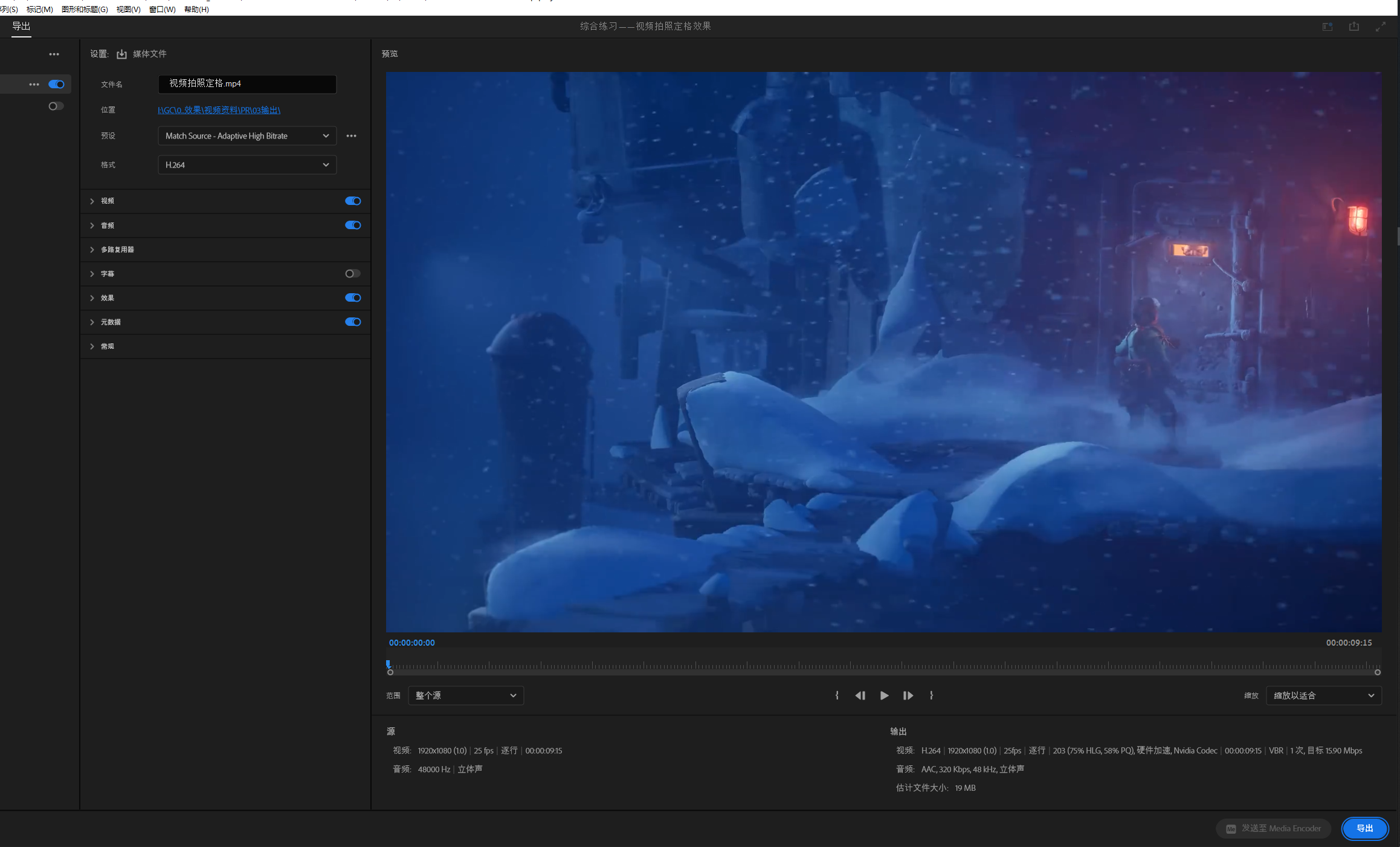Image resolution: width=1400 pixels, height=847 pixels.
Task: Open the quick export workspace icon
Action: pyautogui.click(x=1327, y=27)
